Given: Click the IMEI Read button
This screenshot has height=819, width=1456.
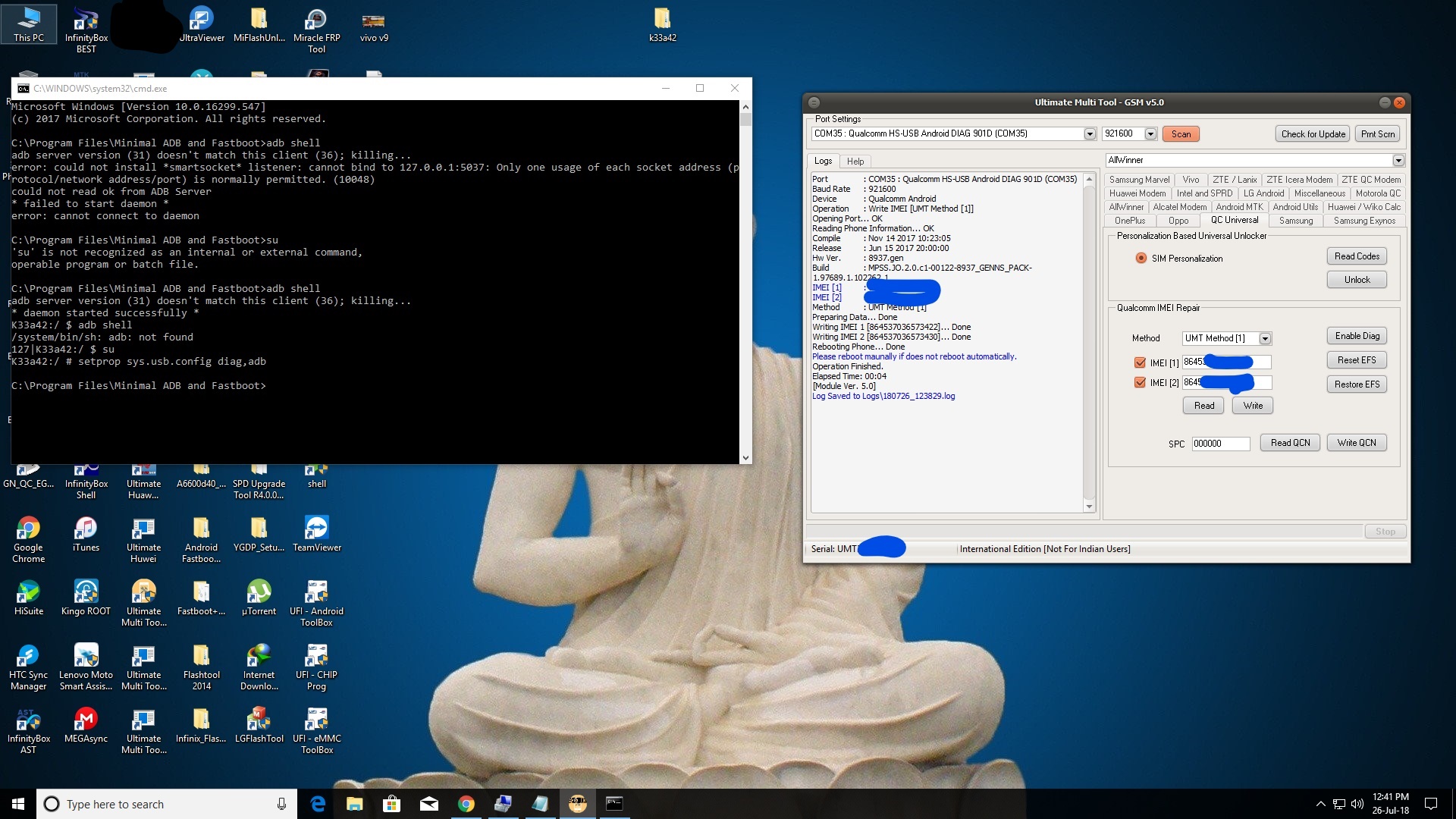Looking at the screenshot, I should click(x=1203, y=406).
